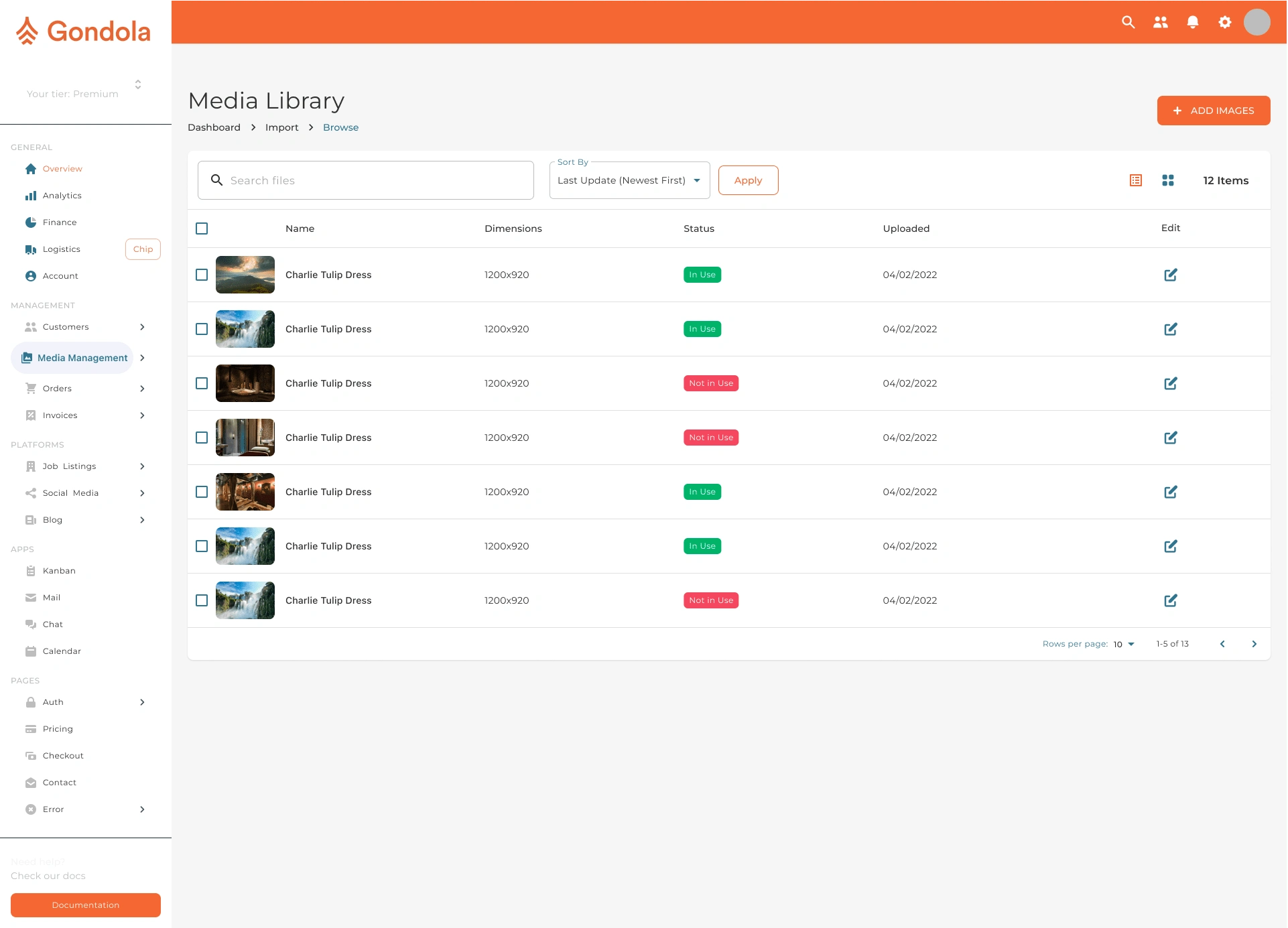Click the ADD IMAGES button
Image resolution: width=1288 pixels, height=928 pixels.
(1213, 111)
